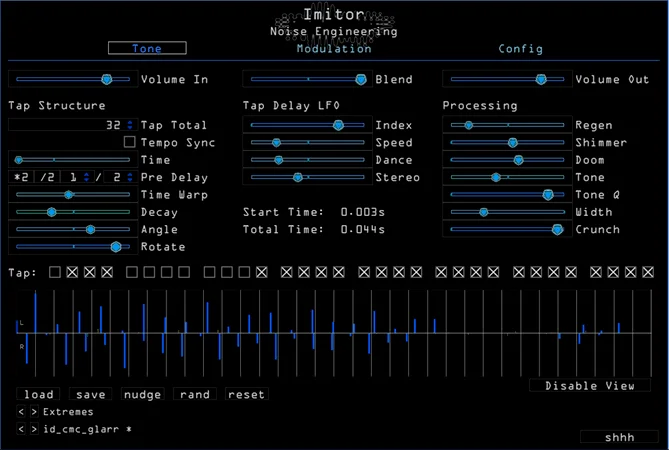The image size is (669, 450).
Task: Switch to the Tone tab
Action: point(147,48)
